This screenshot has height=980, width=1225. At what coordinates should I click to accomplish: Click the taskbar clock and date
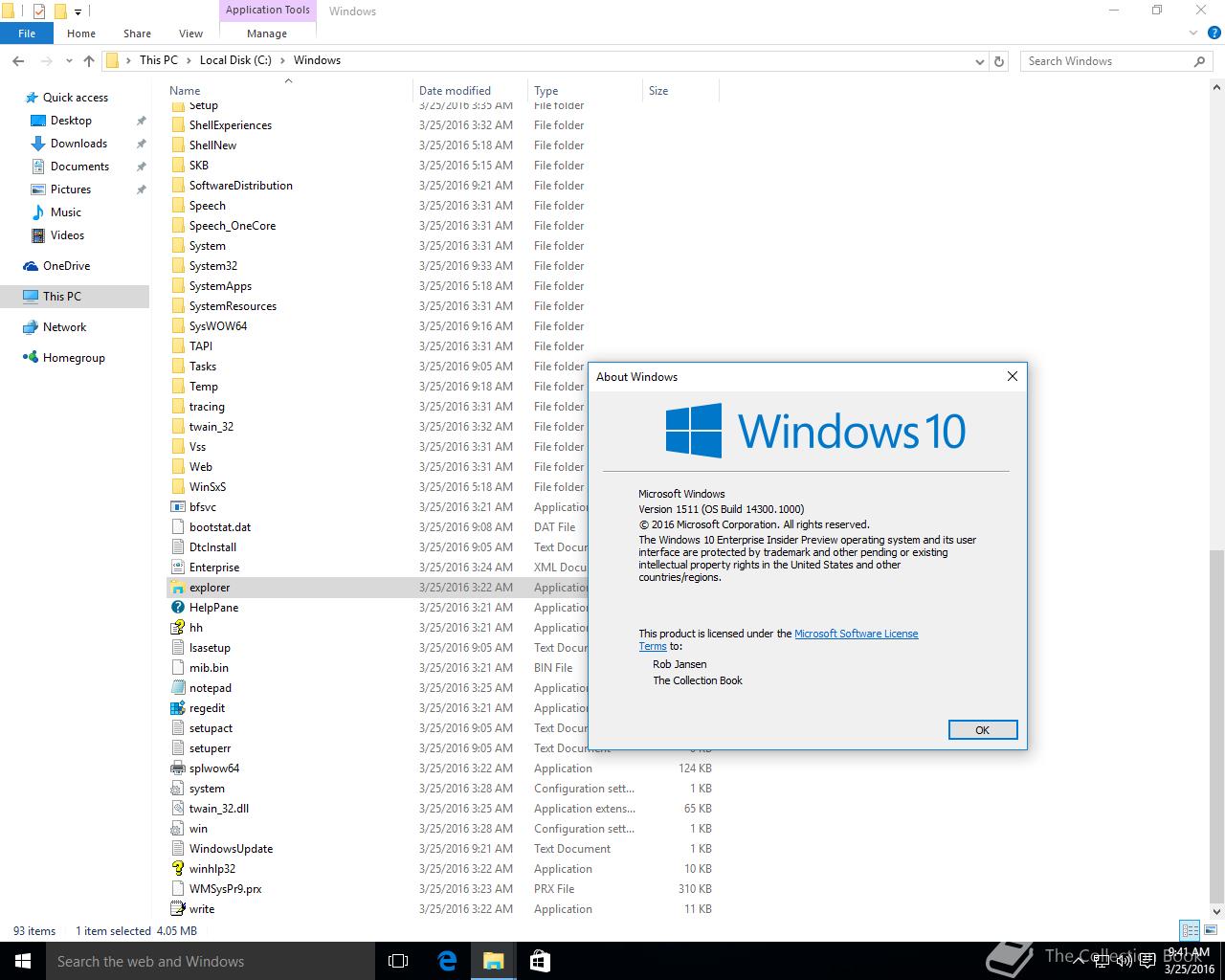(1189, 961)
